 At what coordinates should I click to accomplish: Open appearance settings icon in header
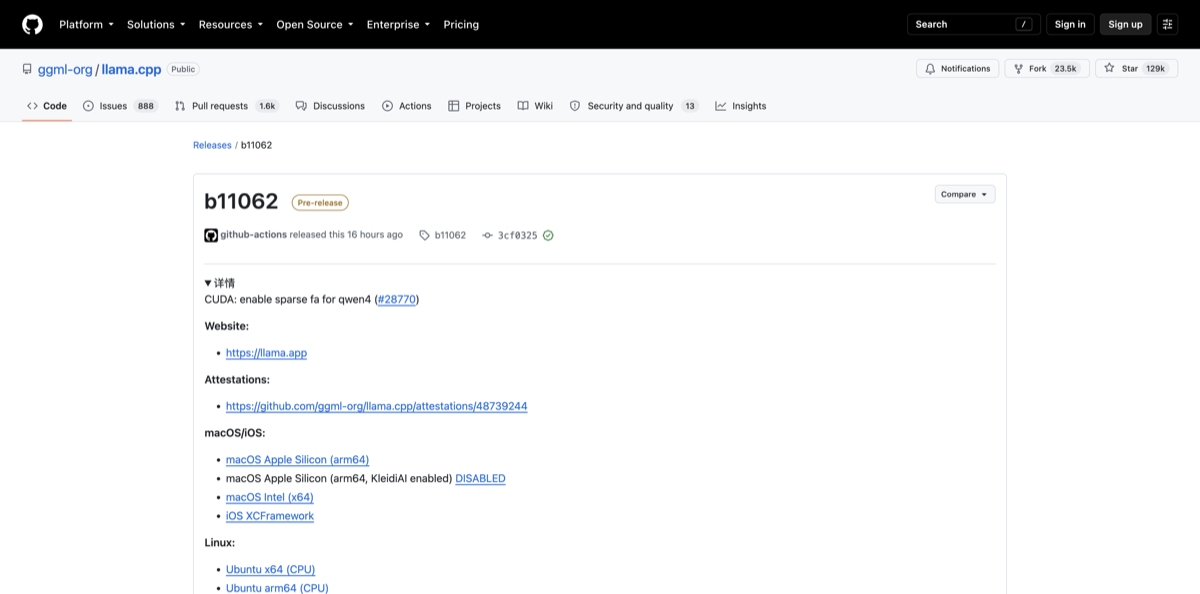pos(1167,24)
